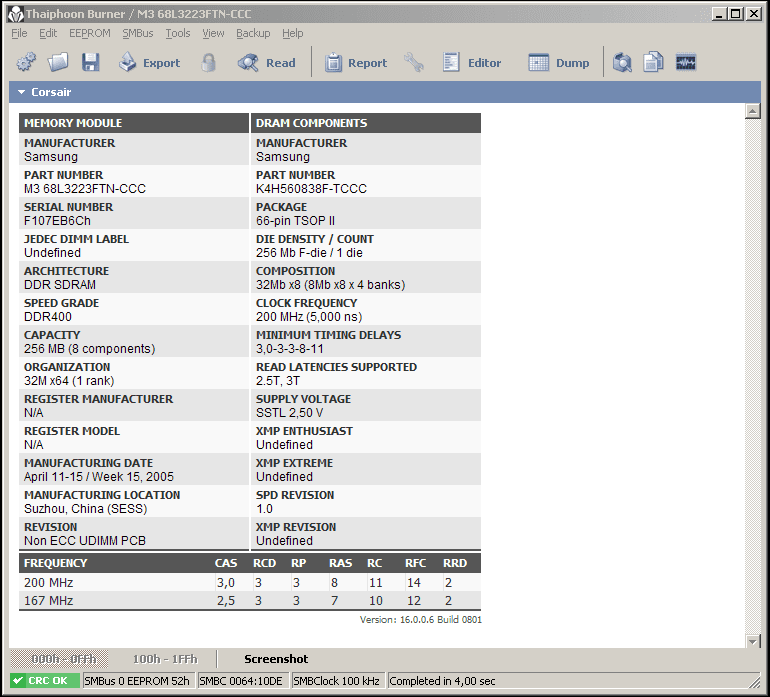This screenshot has height=697, width=770.
Task: Click the clock frequency 200 MHz (5,000 ns)
Action: tap(309, 316)
